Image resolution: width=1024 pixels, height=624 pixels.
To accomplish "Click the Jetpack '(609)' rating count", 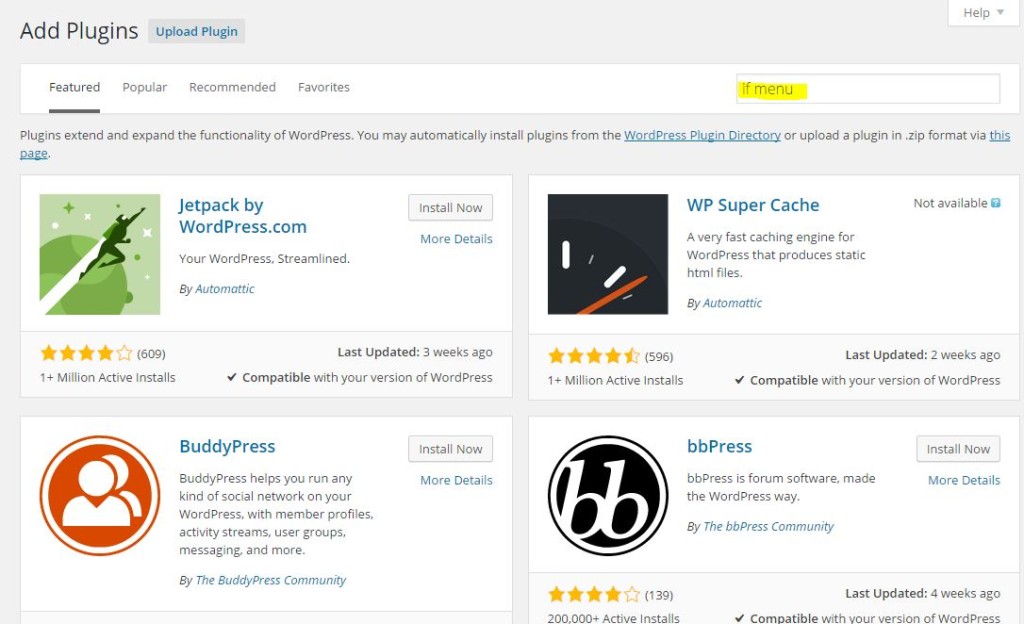I will click(151, 354).
